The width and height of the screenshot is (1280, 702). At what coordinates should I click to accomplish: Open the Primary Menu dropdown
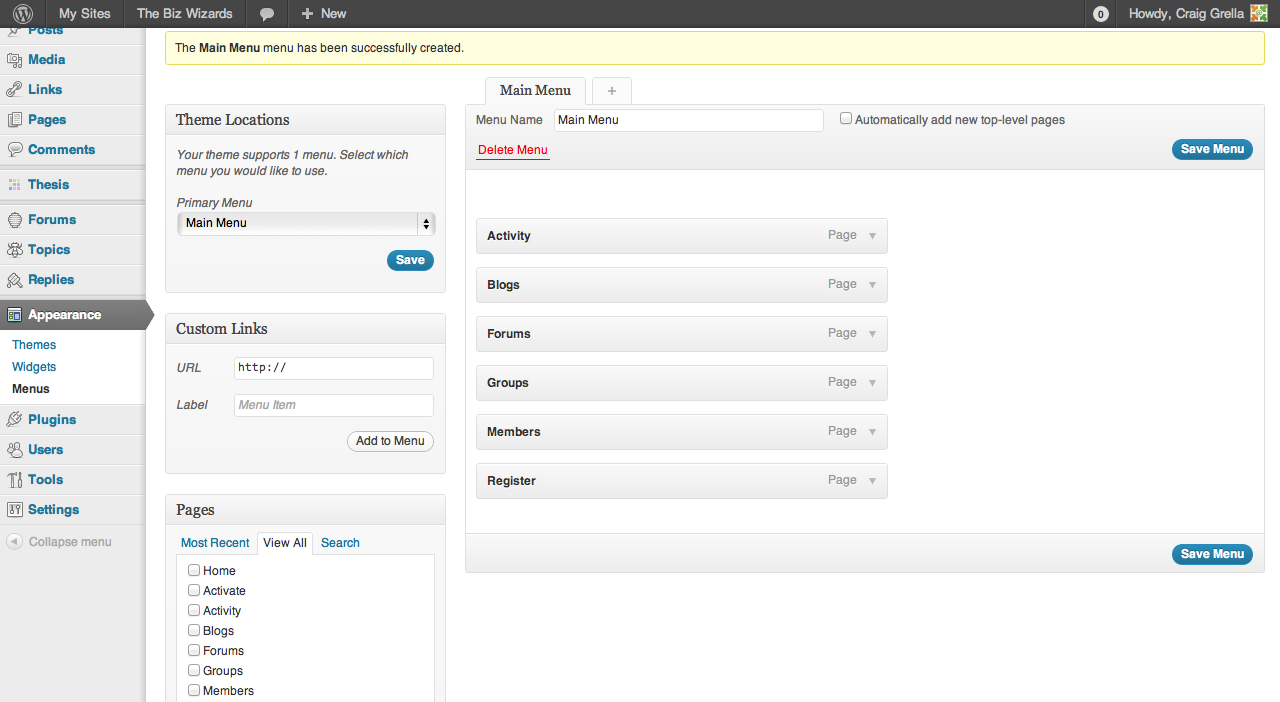click(306, 223)
